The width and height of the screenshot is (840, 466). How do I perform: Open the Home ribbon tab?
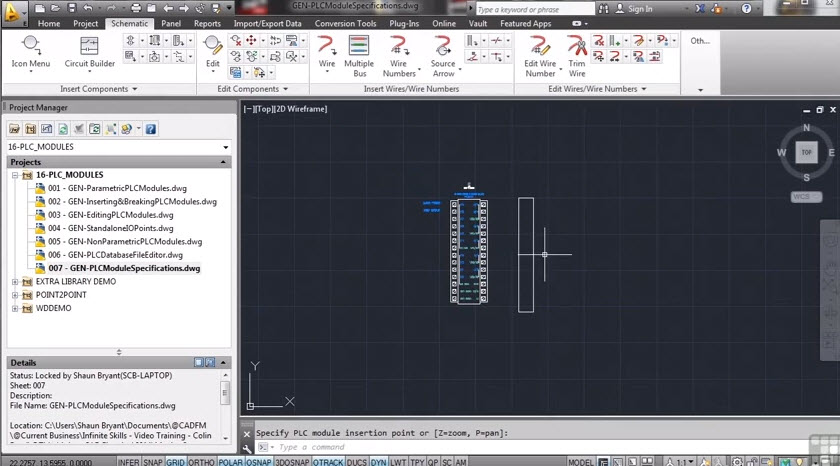(49, 24)
